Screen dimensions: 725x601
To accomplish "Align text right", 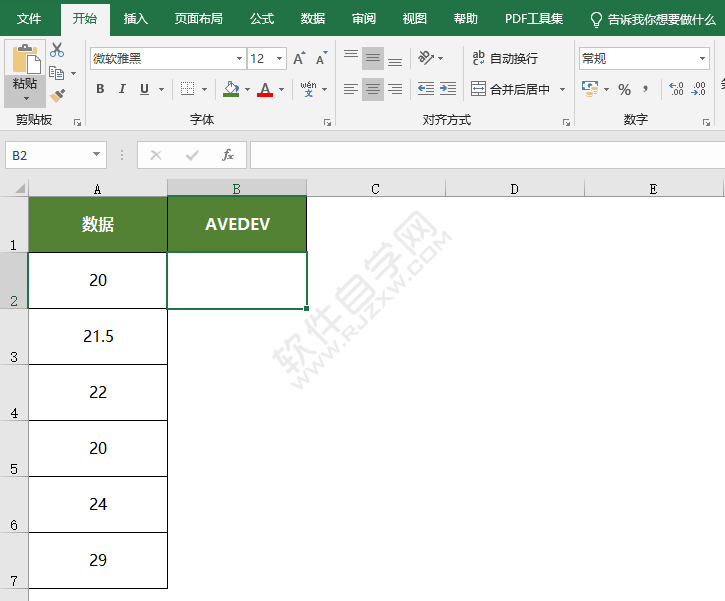I will click(x=394, y=89).
